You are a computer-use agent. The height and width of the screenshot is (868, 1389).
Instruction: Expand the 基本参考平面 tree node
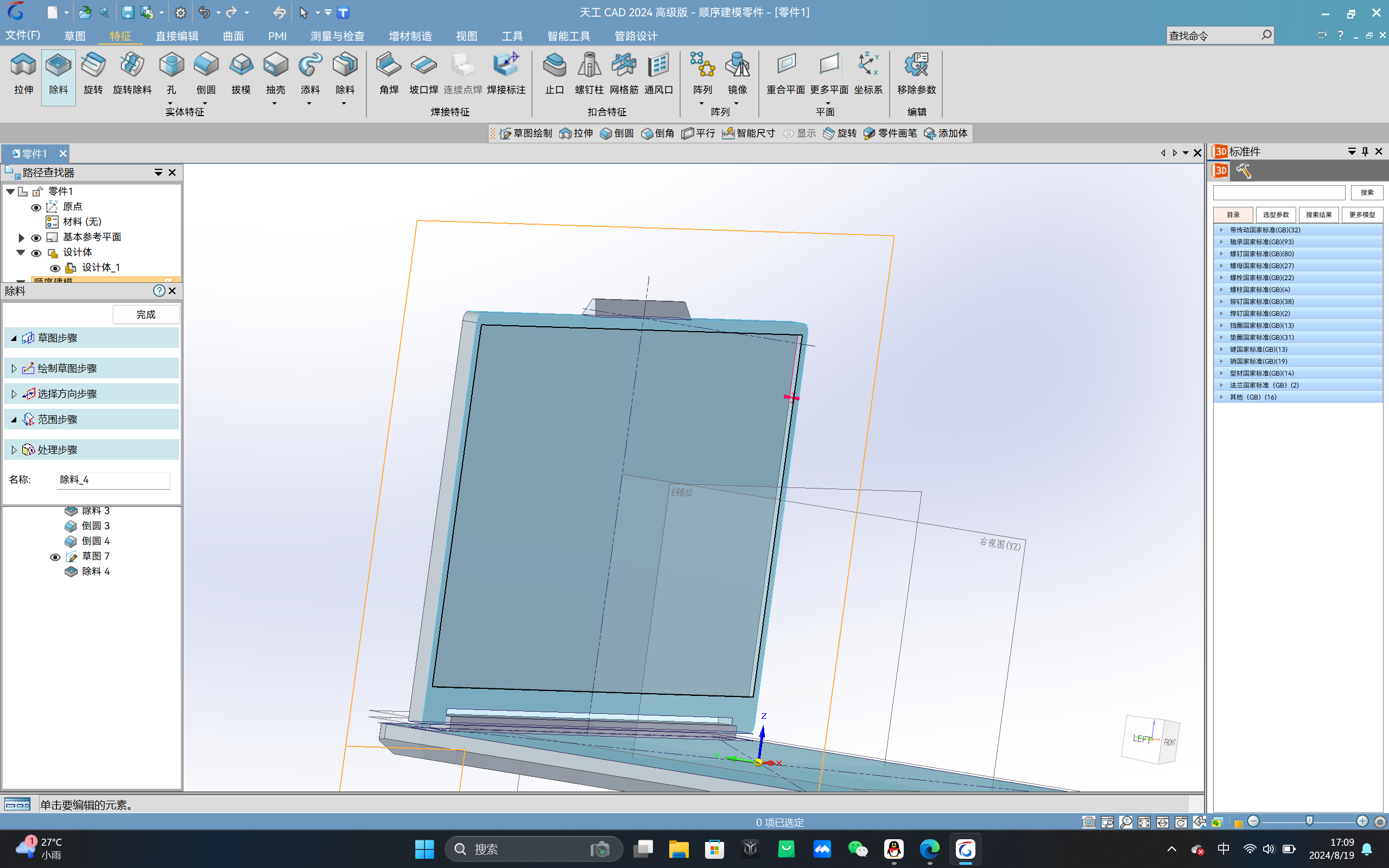(21, 237)
